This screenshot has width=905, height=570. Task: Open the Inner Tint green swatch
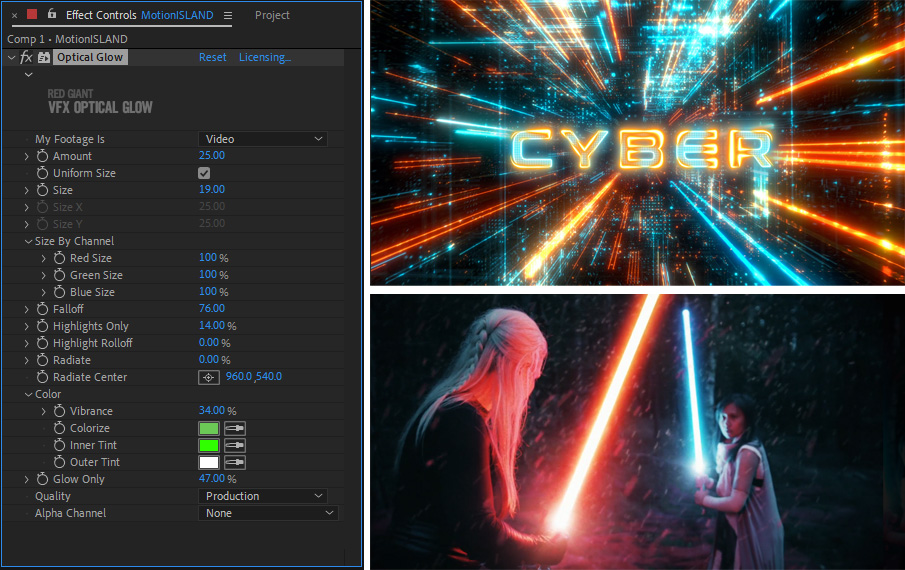pos(209,445)
